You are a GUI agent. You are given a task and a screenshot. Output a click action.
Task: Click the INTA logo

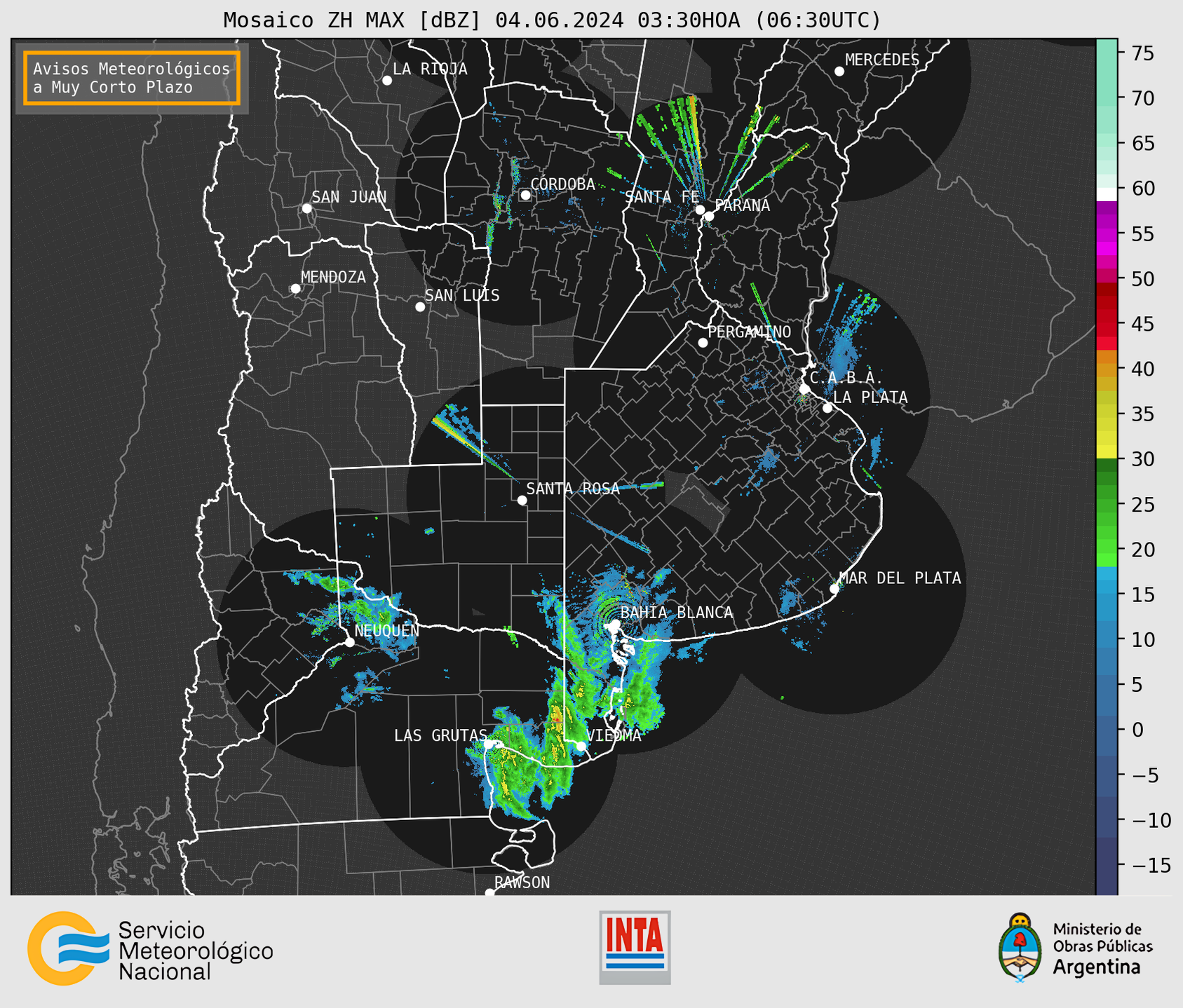[x=635, y=947]
